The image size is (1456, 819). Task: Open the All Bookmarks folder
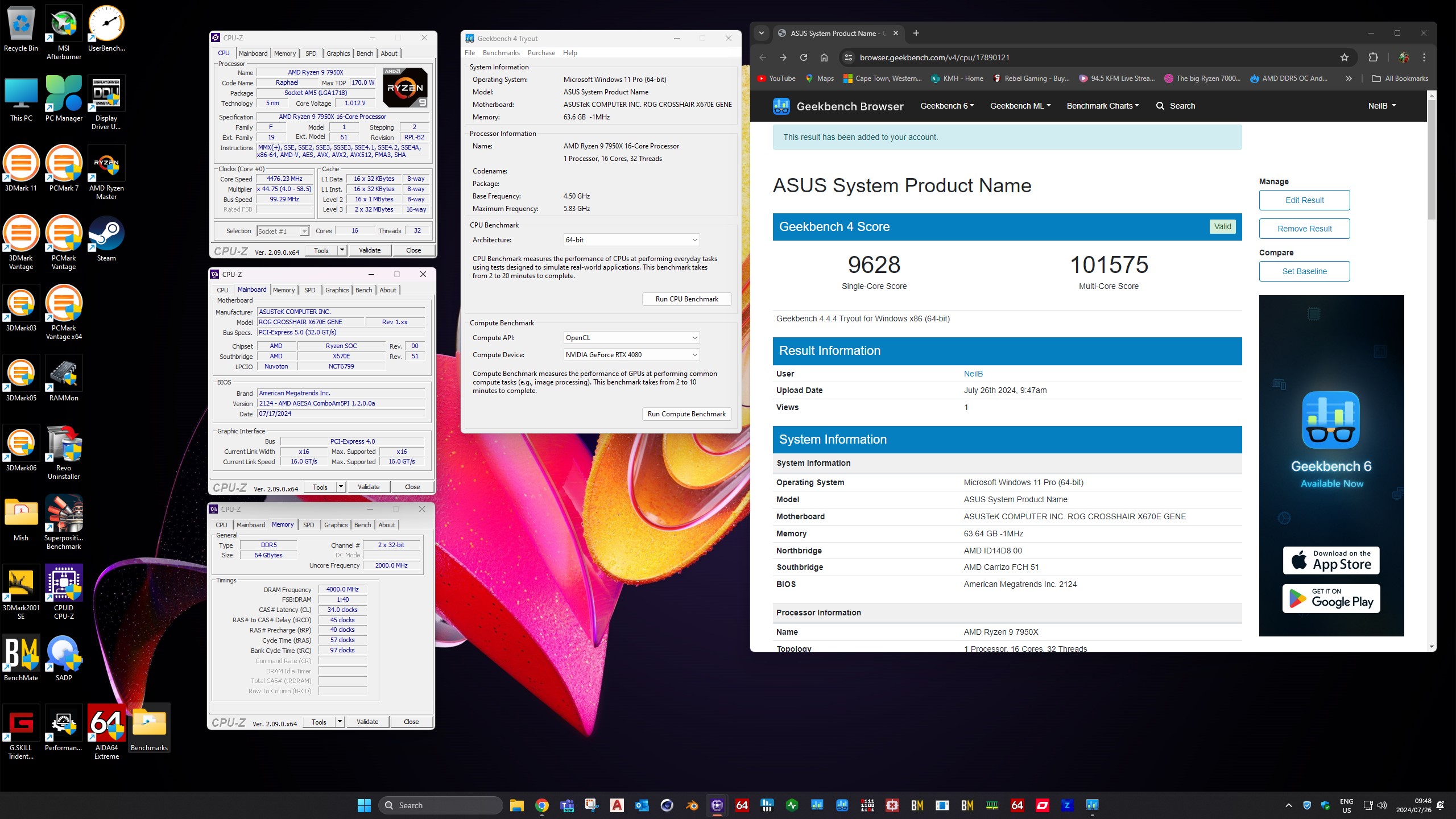click(x=1400, y=78)
